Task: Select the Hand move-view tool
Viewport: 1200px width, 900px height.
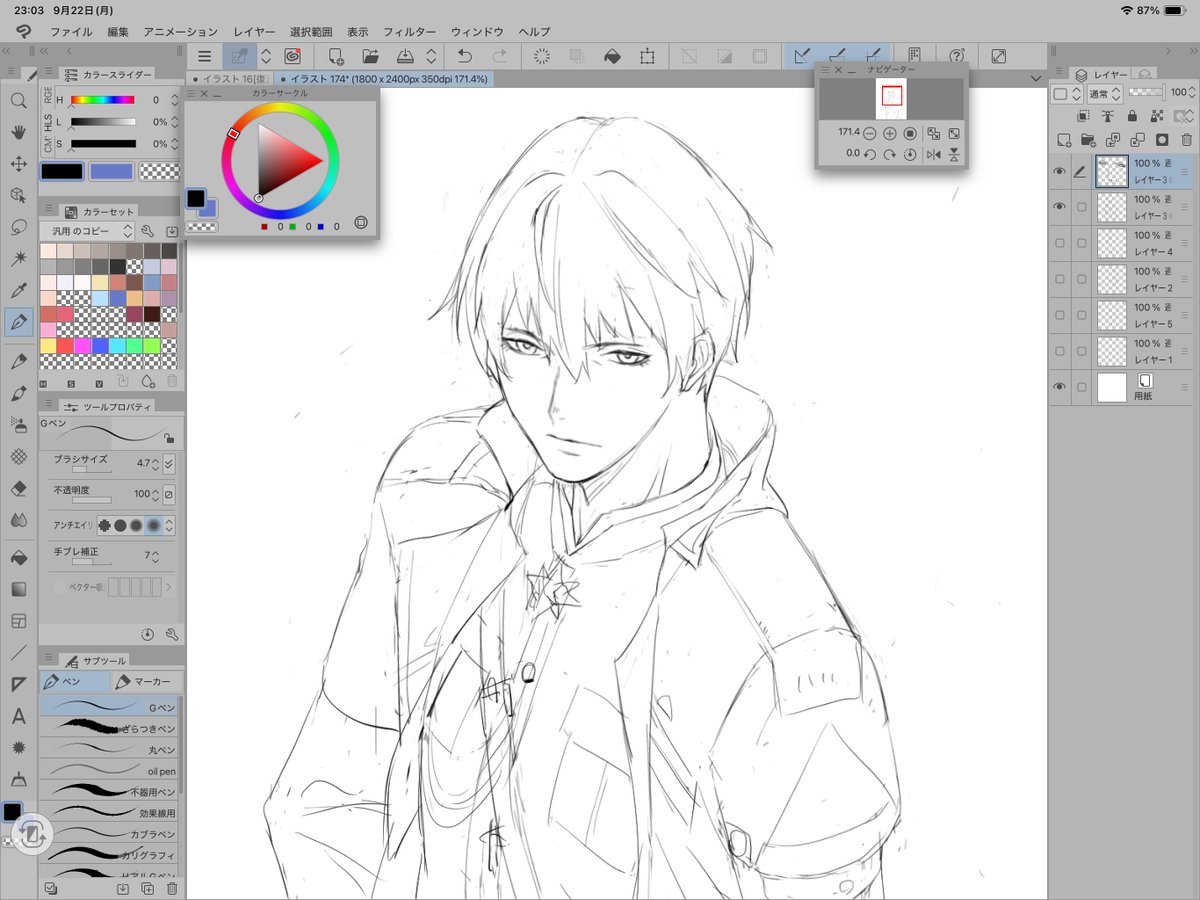Action: [18, 132]
